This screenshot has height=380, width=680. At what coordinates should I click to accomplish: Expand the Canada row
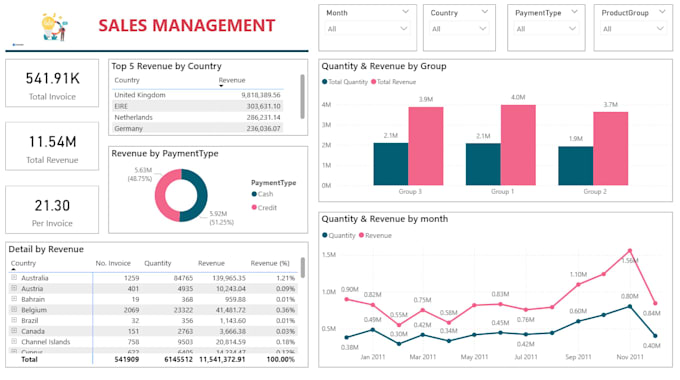(14, 331)
